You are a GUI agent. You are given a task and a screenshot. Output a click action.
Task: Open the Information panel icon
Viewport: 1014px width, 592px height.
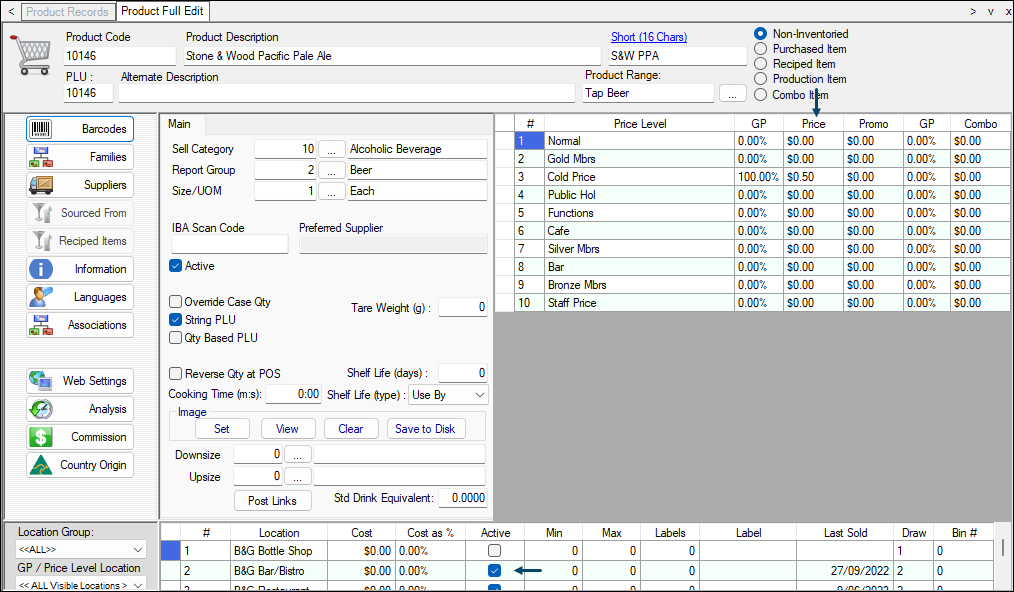[x=41, y=269]
